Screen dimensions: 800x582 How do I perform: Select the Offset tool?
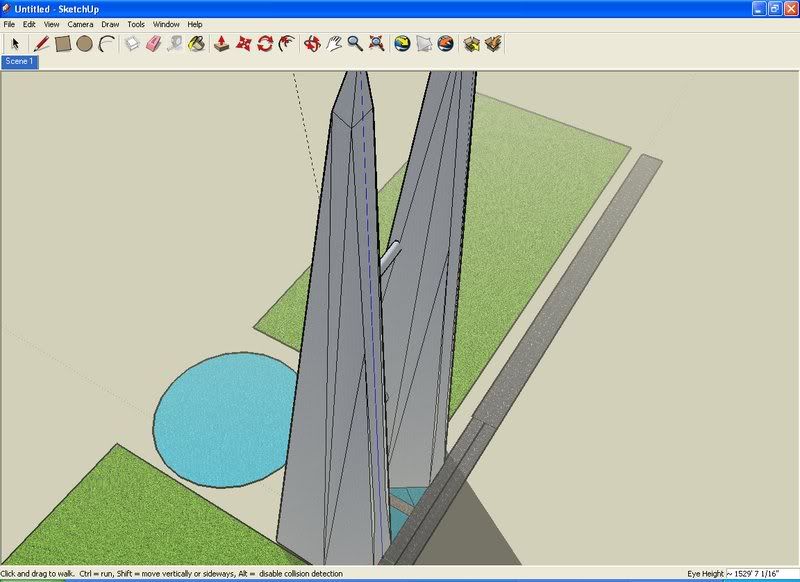[287, 43]
